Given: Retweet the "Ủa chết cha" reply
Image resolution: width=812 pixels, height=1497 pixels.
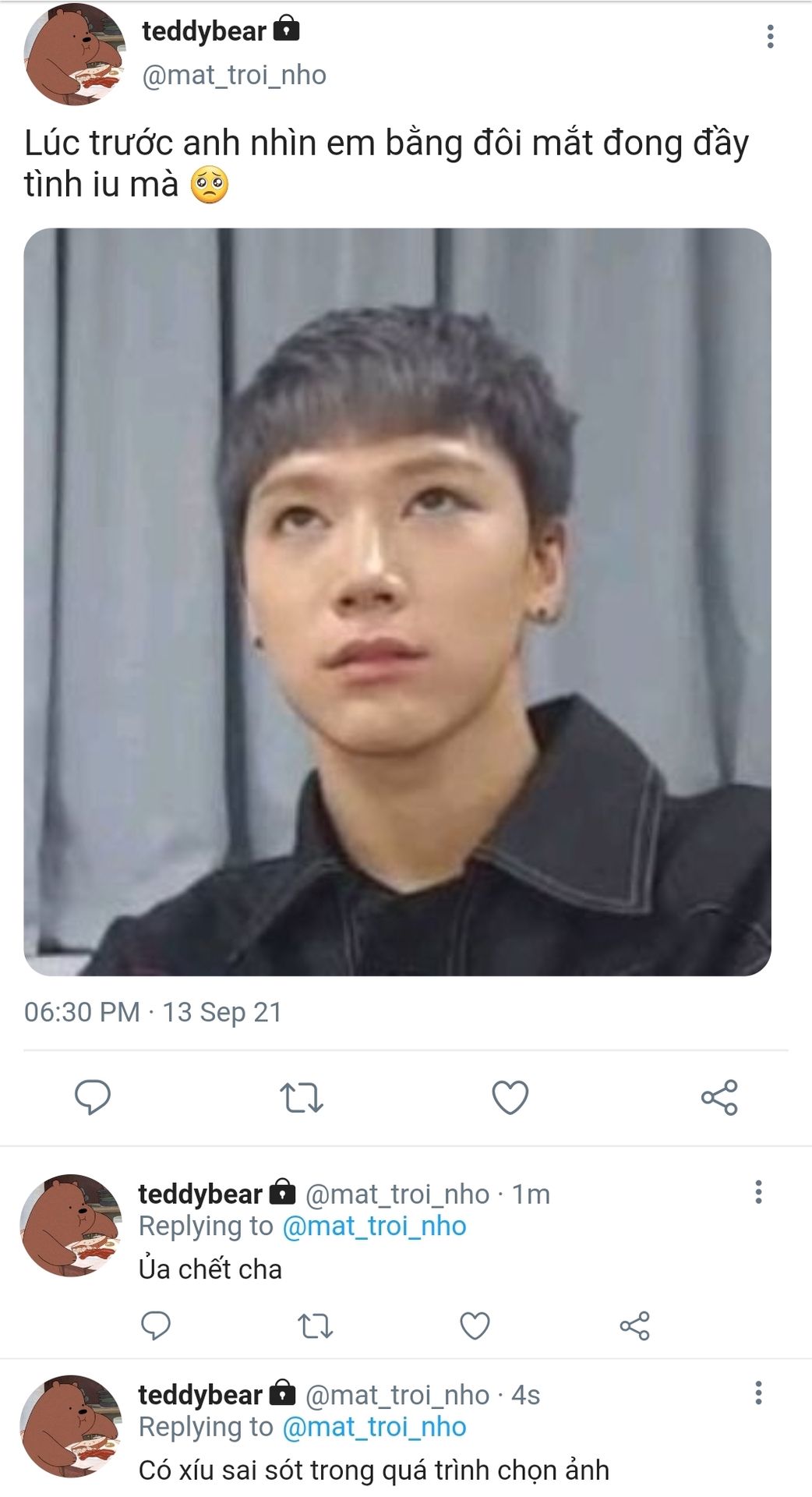Looking at the screenshot, I should click(x=316, y=1325).
